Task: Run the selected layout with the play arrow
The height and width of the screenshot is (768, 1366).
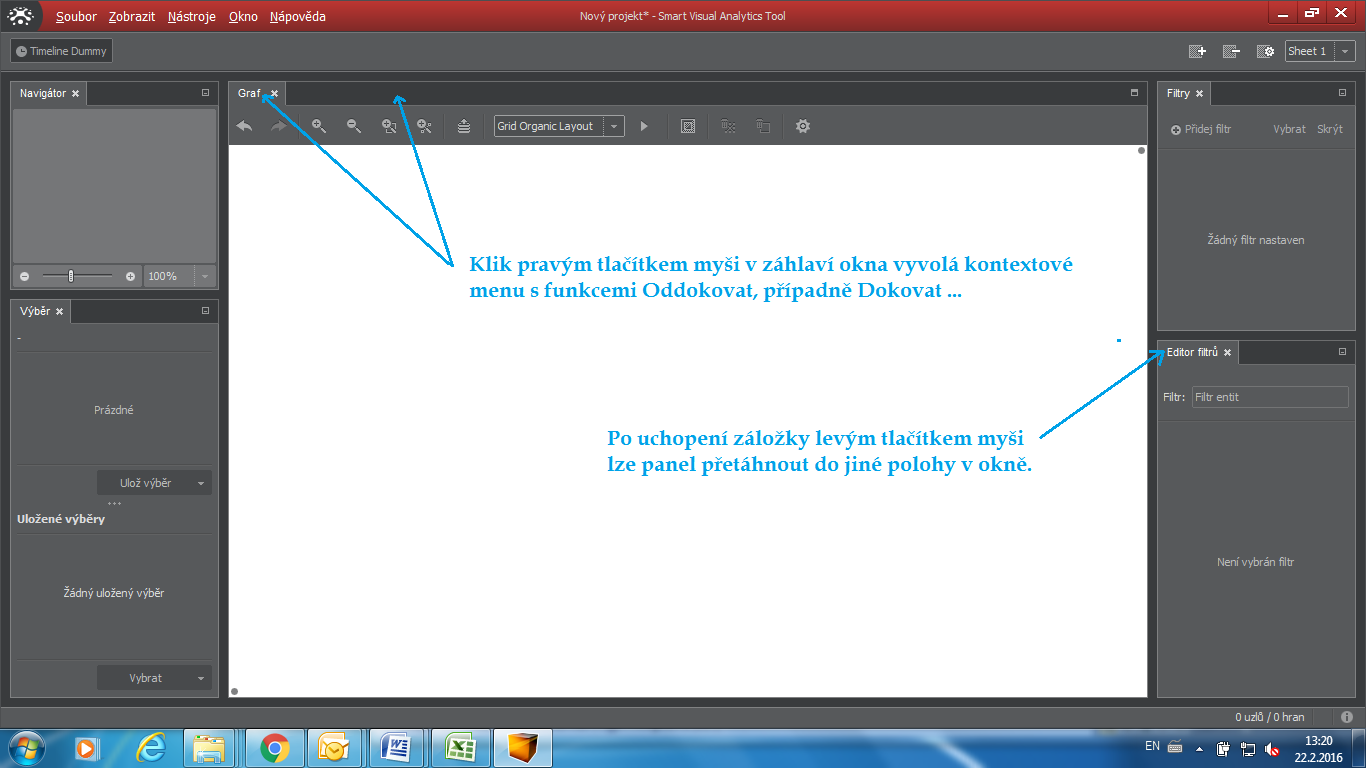Action: click(x=643, y=126)
